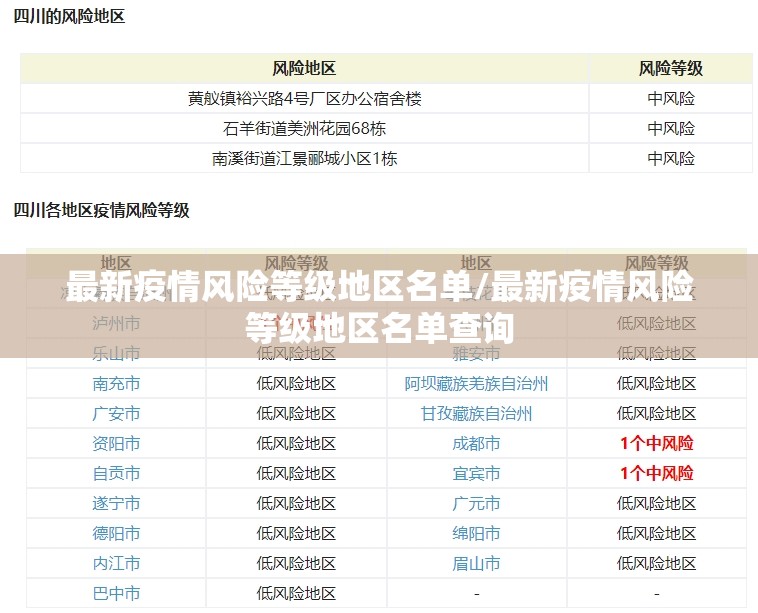Open the 阿坝藏族羌族自治州 link
Screen dimensions: 758x613
click(x=476, y=383)
